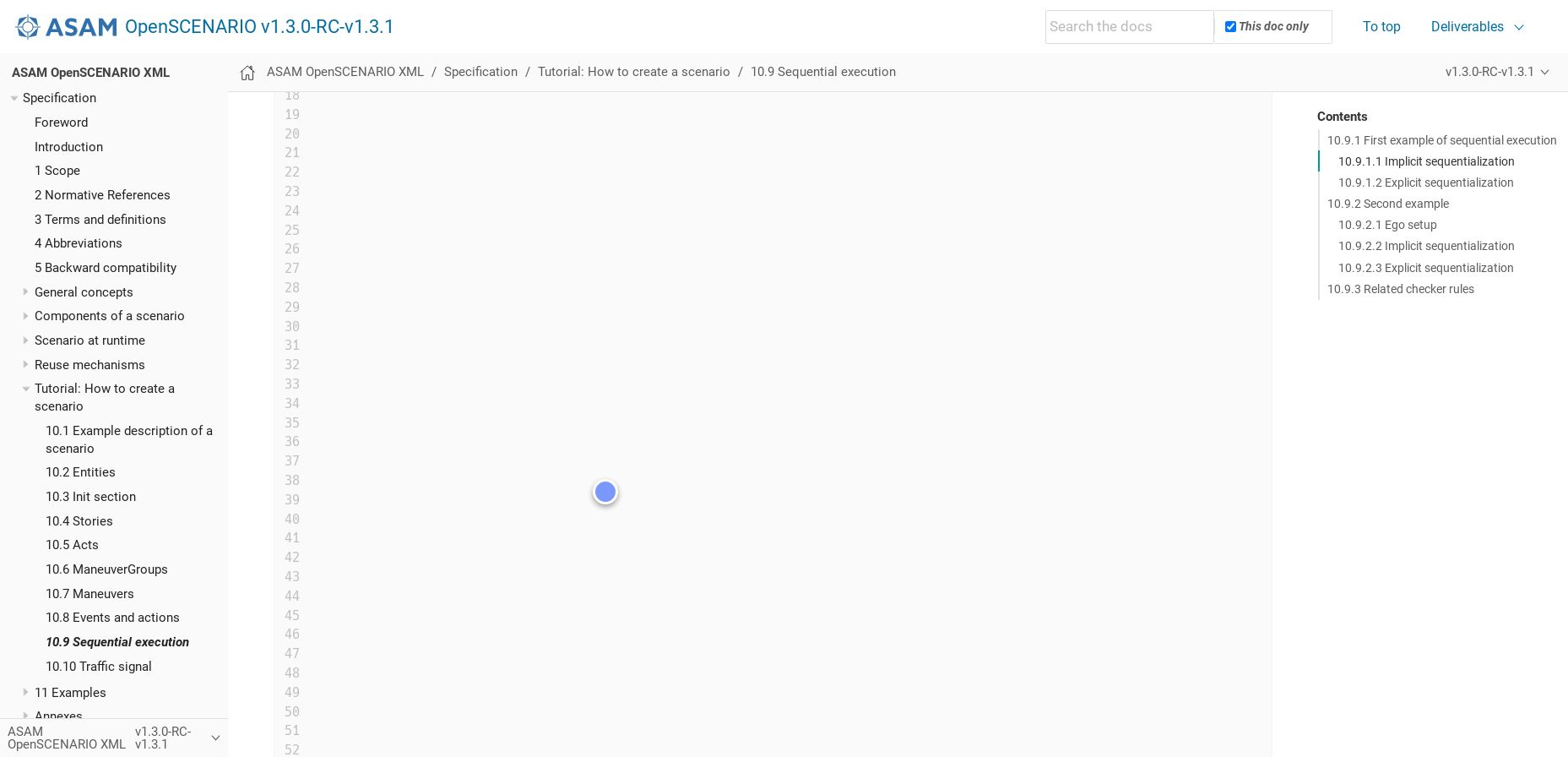This screenshot has height=757, width=1568.
Task: Open the Introduction page
Action: [68, 147]
